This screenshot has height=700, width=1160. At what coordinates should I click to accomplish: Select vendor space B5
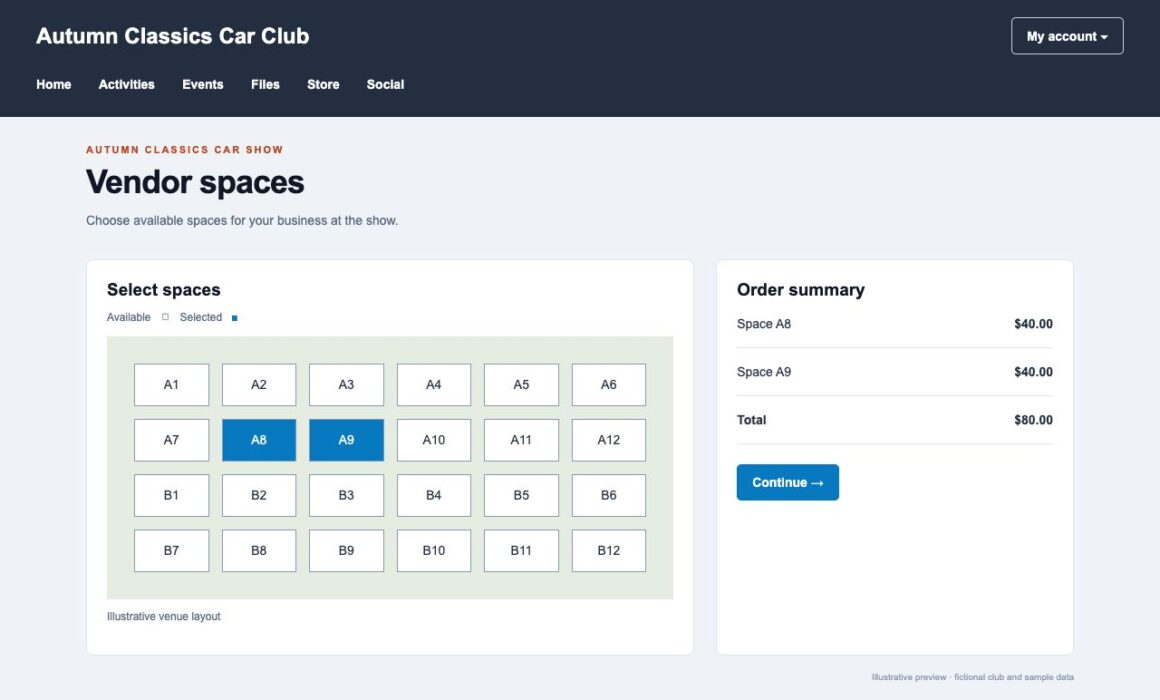click(522, 496)
